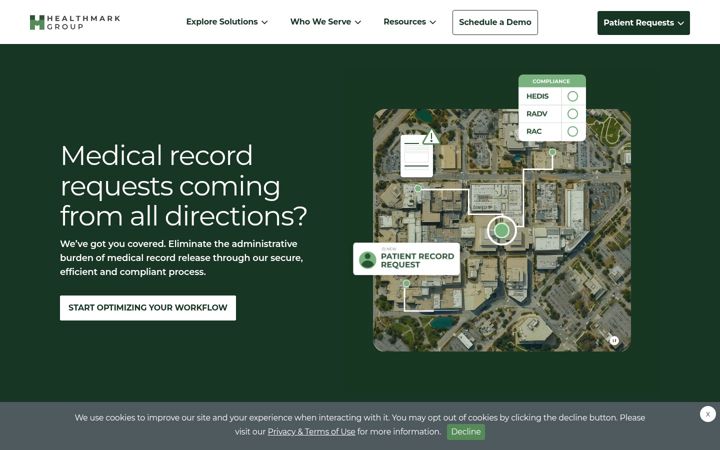This screenshot has width=720, height=450.
Task: Click the HealthMark Group logo
Action: point(75,22)
